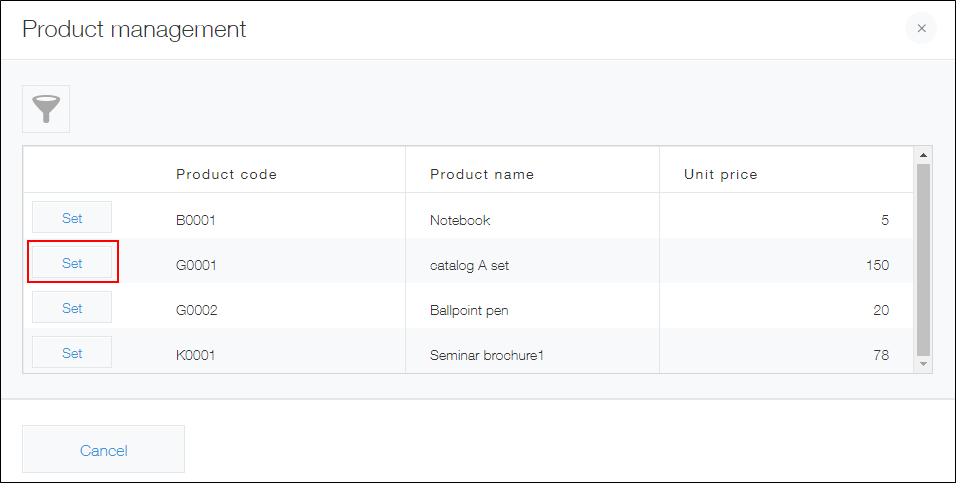Click the vertical scrollbar thumb
The width and height of the screenshot is (956, 483).
pos(923,260)
